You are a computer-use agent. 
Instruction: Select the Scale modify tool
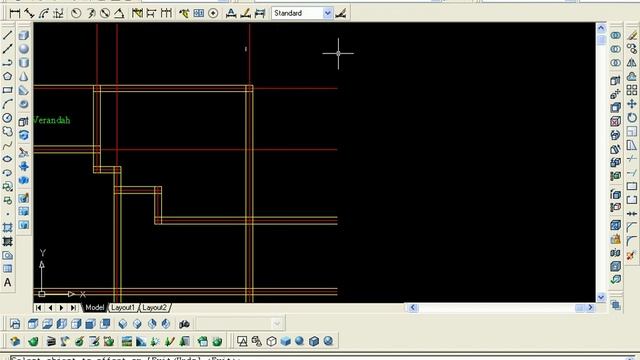click(632, 131)
